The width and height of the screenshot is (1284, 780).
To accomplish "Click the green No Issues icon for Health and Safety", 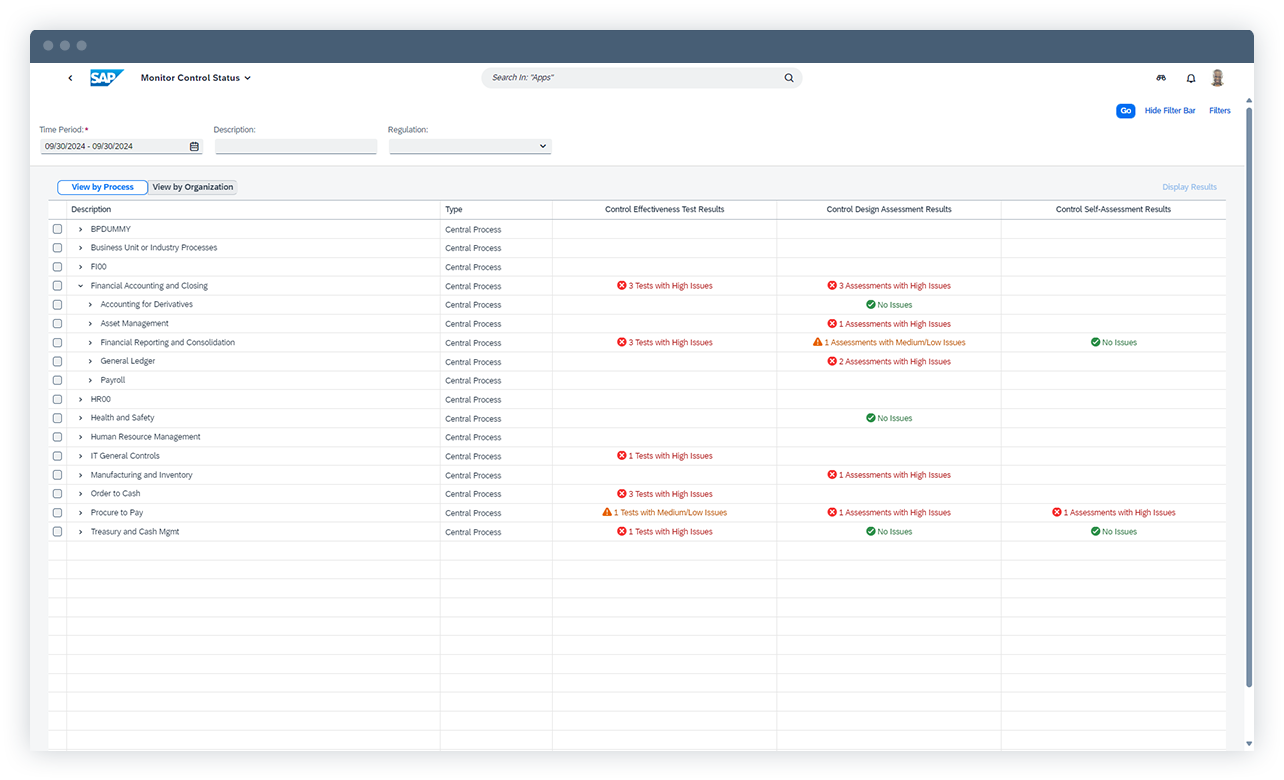I will 868,418.
